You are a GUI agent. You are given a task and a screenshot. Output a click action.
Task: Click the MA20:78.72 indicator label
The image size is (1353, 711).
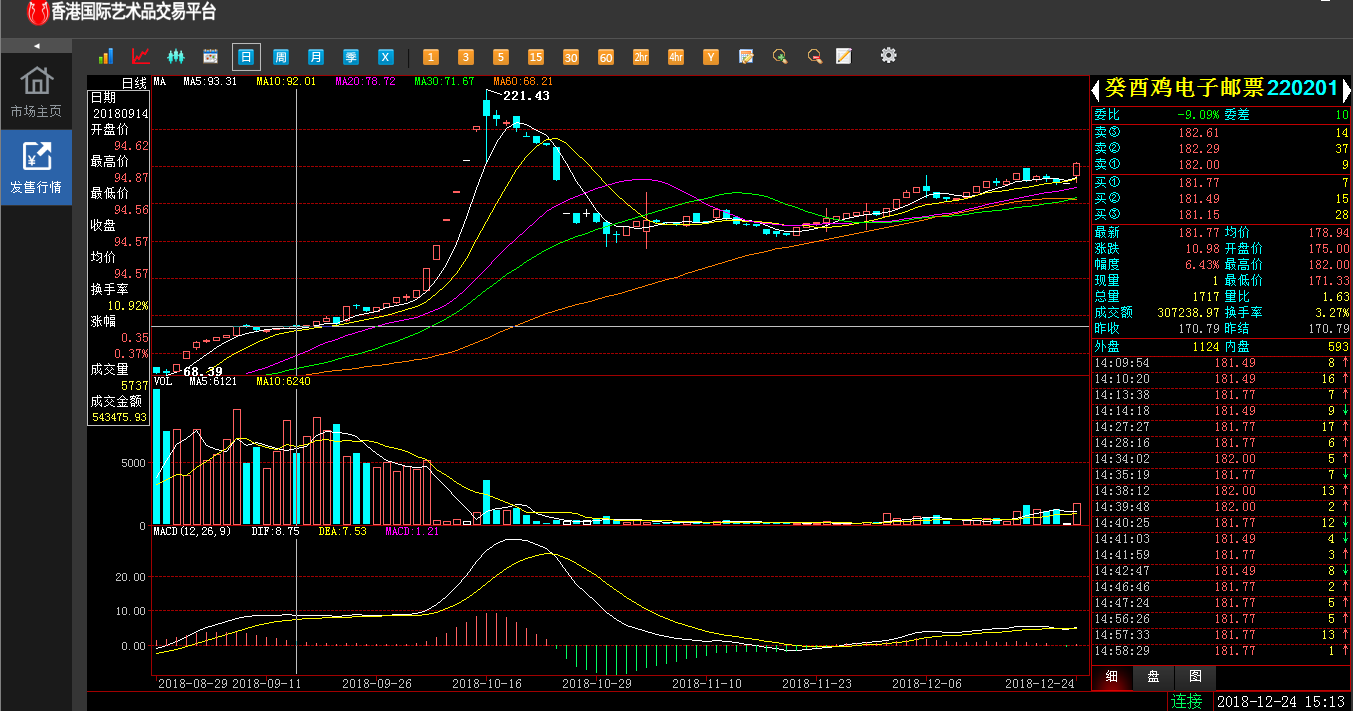click(x=365, y=81)
